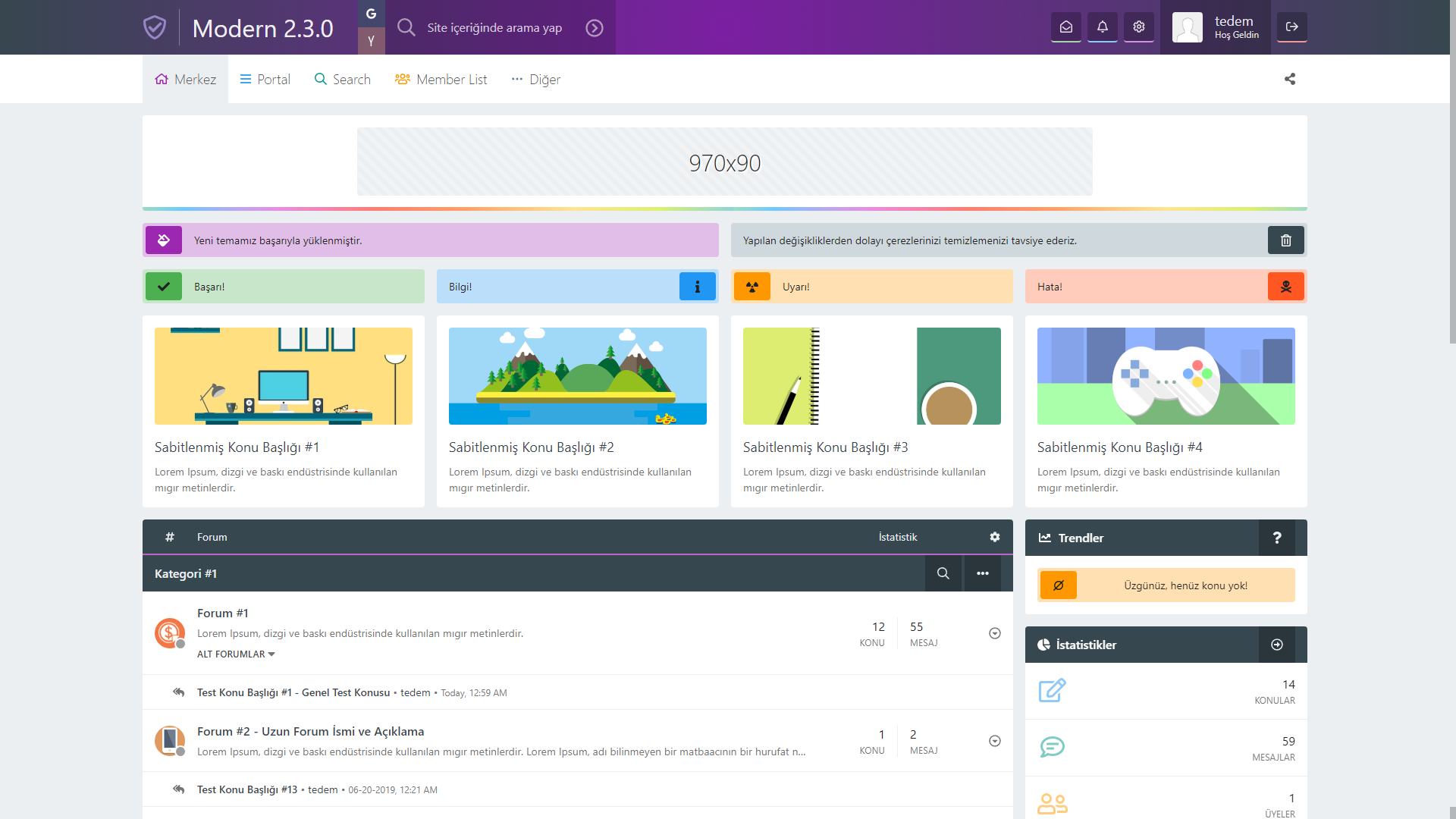Screen dimensions: 1456x819
Task: Select the Y search toggle
Action: click(371, 41)
